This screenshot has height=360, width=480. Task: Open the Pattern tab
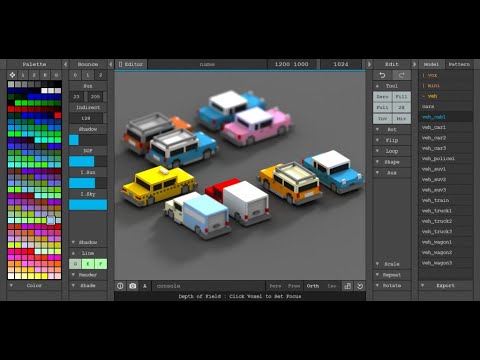tap(459, 64)
